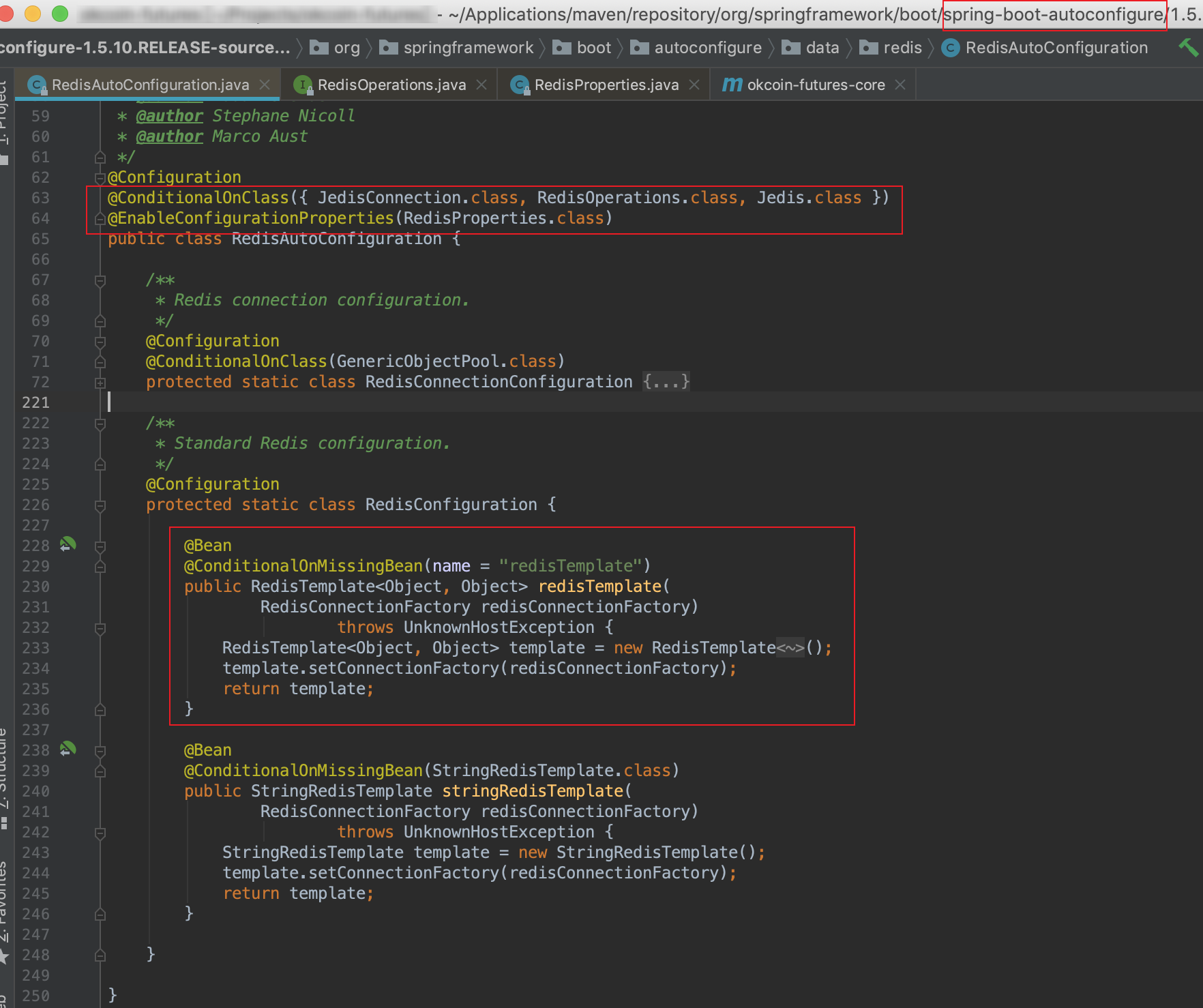
Task: Close the okcoin-futures-core tab
Action: [x=900, y=85]
